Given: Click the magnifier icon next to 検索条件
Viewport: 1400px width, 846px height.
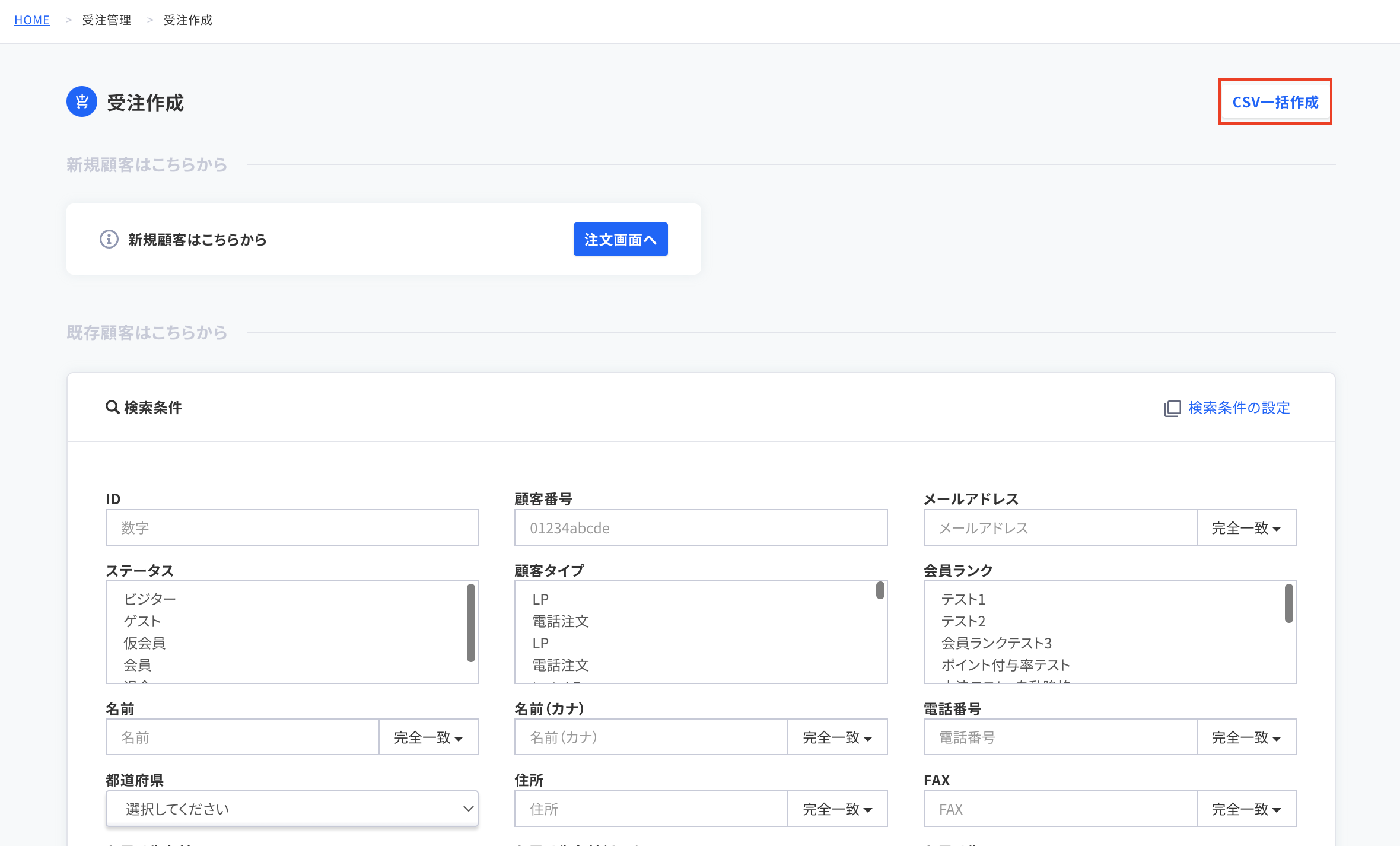Looking at the screenshot, I should click(x=112, y=407).
